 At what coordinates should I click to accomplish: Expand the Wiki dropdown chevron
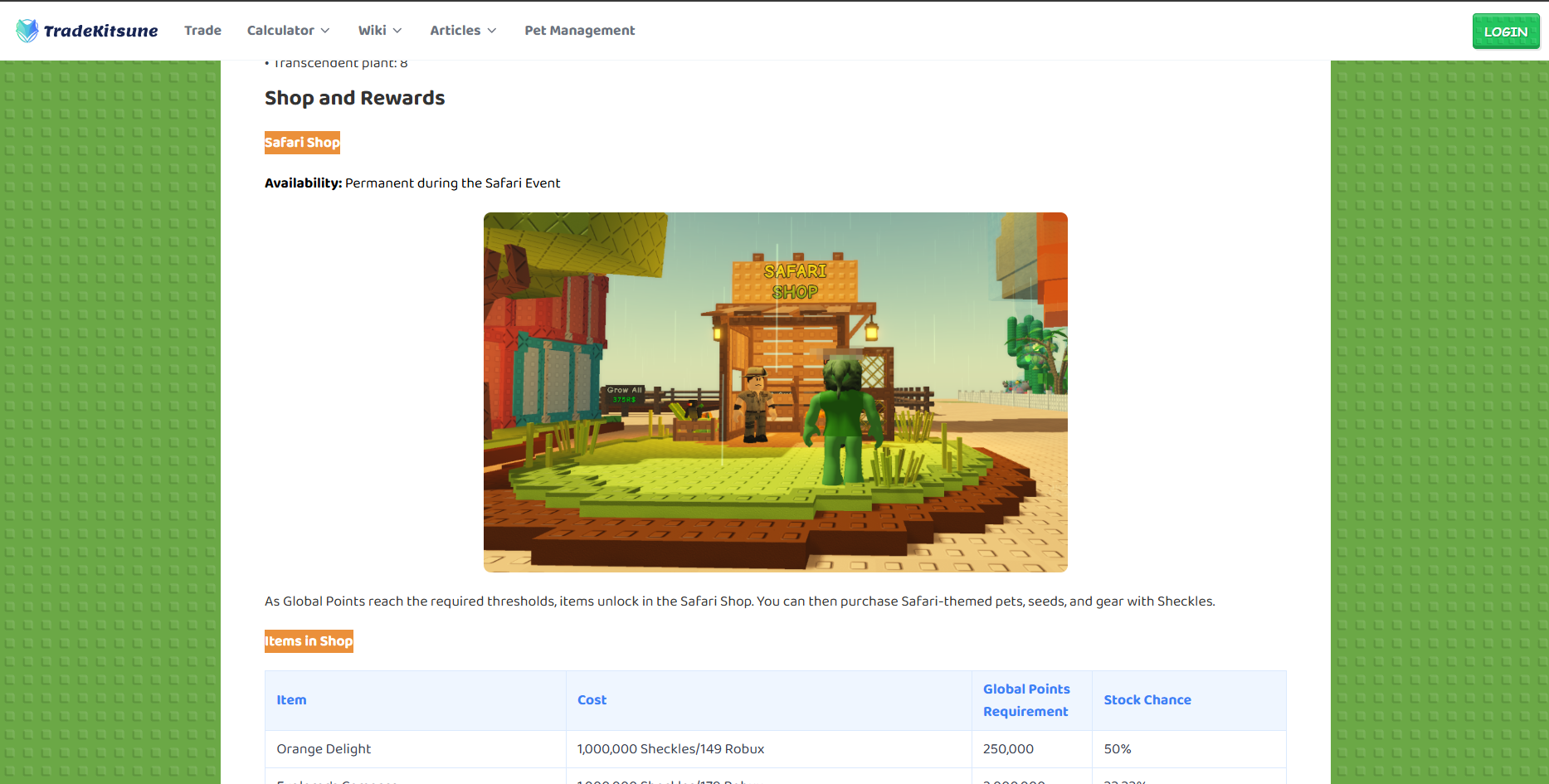click(397, 31)
